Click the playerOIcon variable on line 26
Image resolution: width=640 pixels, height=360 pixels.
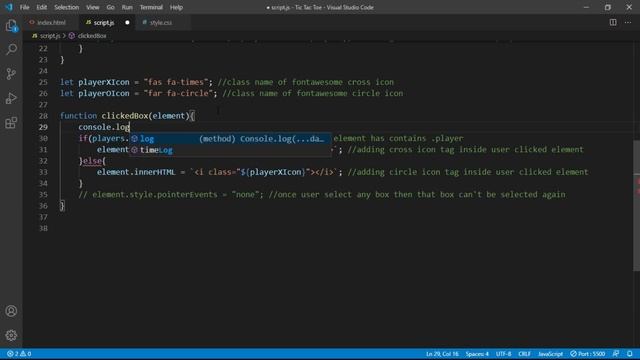click(104, 93)
